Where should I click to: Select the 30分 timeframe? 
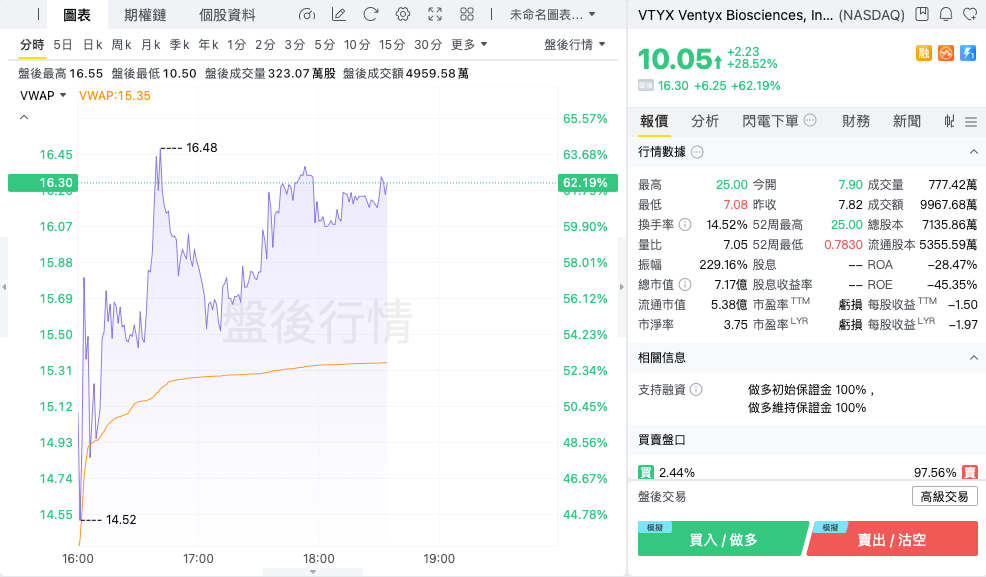[x=428, y=45]
